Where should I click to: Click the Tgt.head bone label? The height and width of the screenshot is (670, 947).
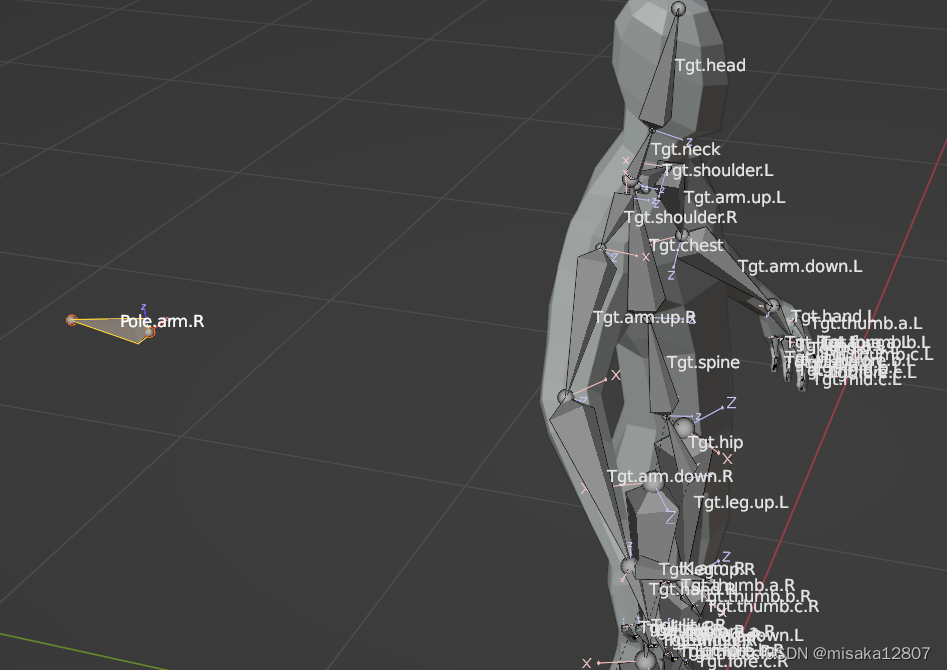[x=710, y=65]
